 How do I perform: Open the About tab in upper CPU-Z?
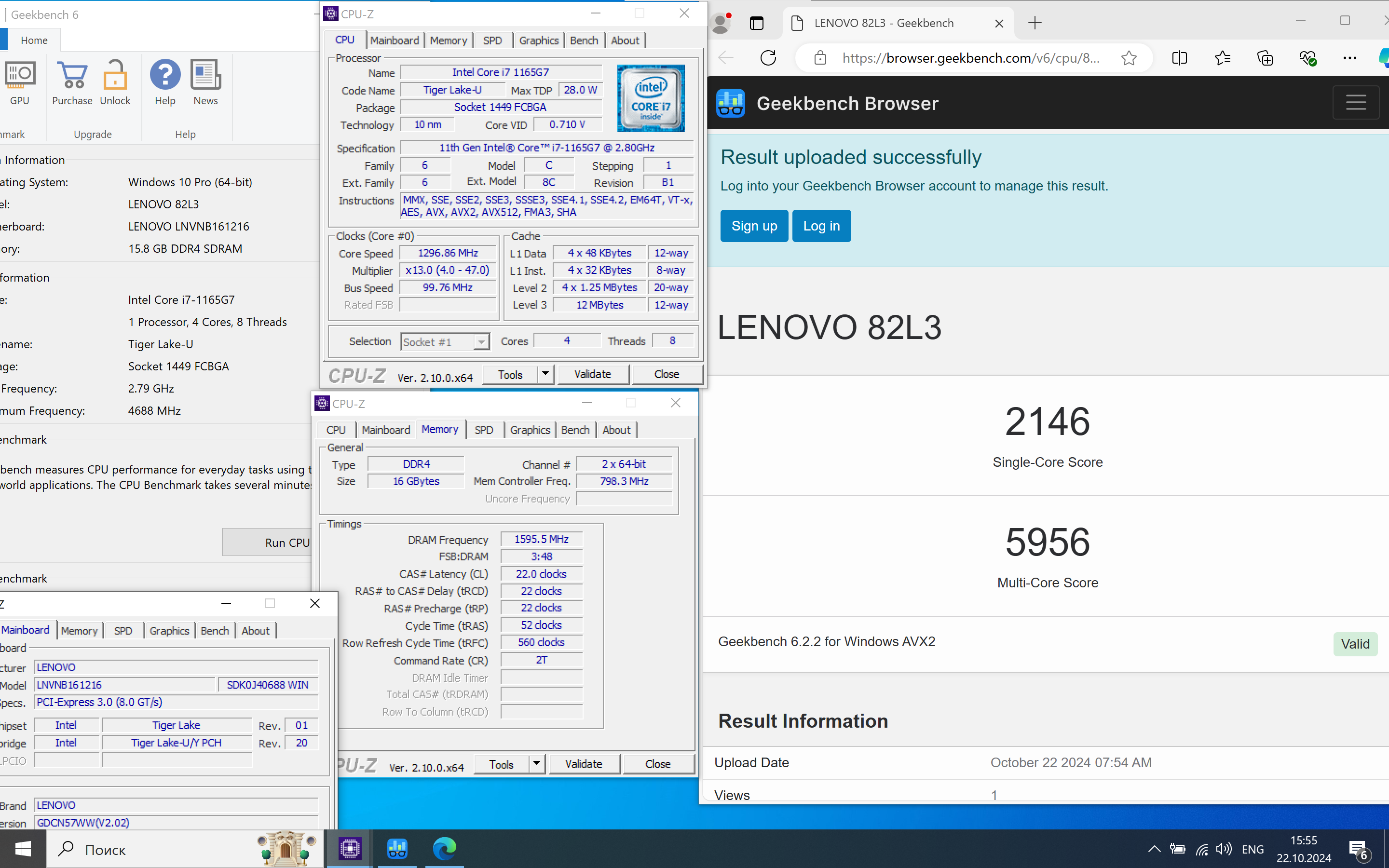625,40
